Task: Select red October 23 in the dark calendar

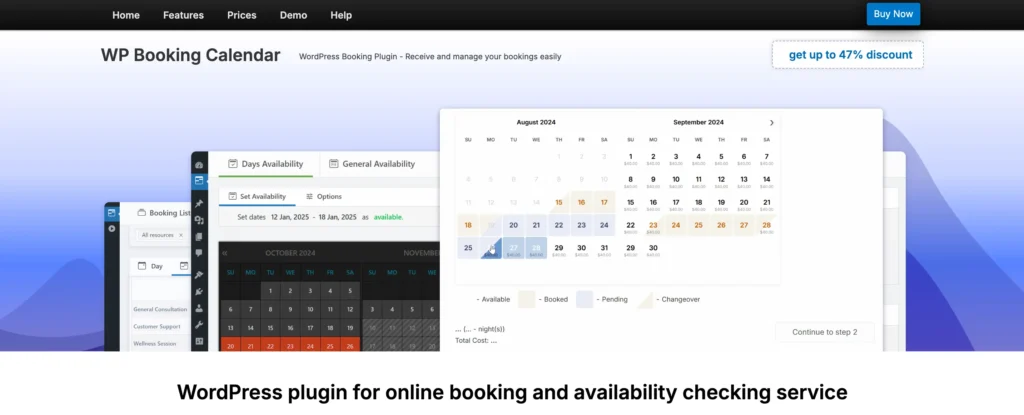Action: [290, 346]
